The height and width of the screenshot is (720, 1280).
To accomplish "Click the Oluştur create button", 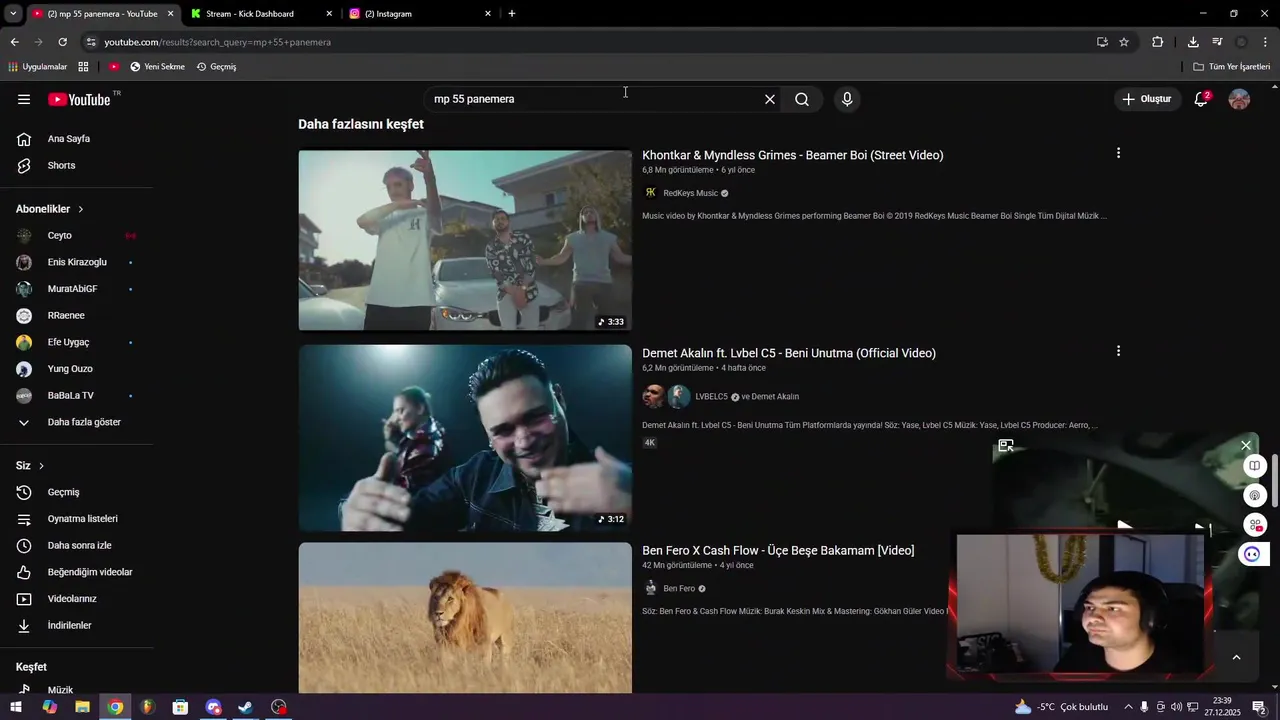I will tap(1146, 99).
